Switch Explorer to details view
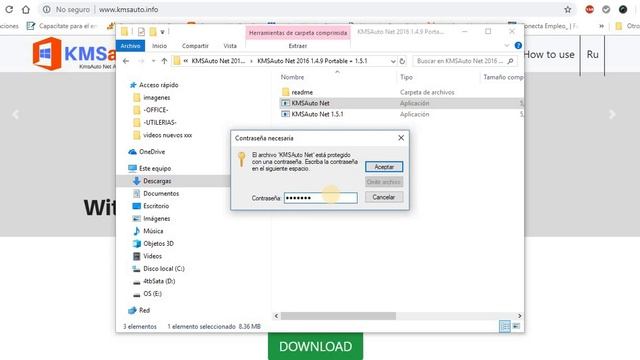 click(x=505, y=326)
